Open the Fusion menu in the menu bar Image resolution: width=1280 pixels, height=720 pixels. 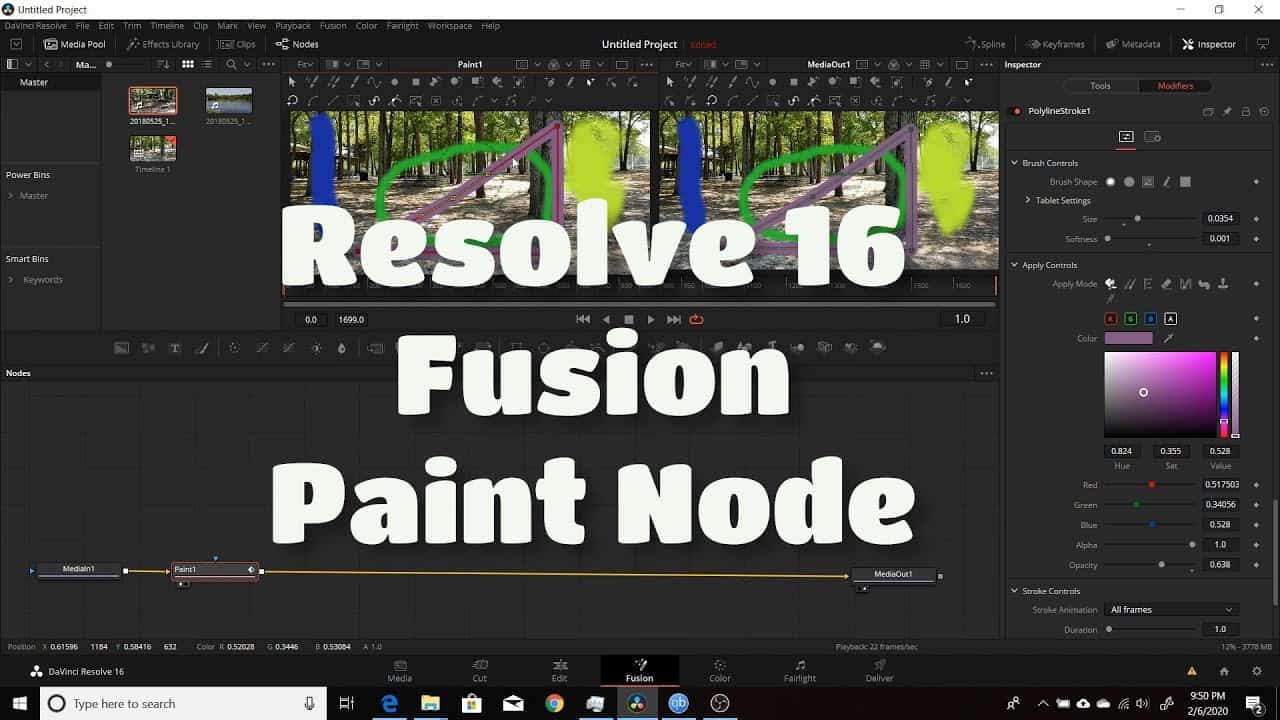coord(333,25)
